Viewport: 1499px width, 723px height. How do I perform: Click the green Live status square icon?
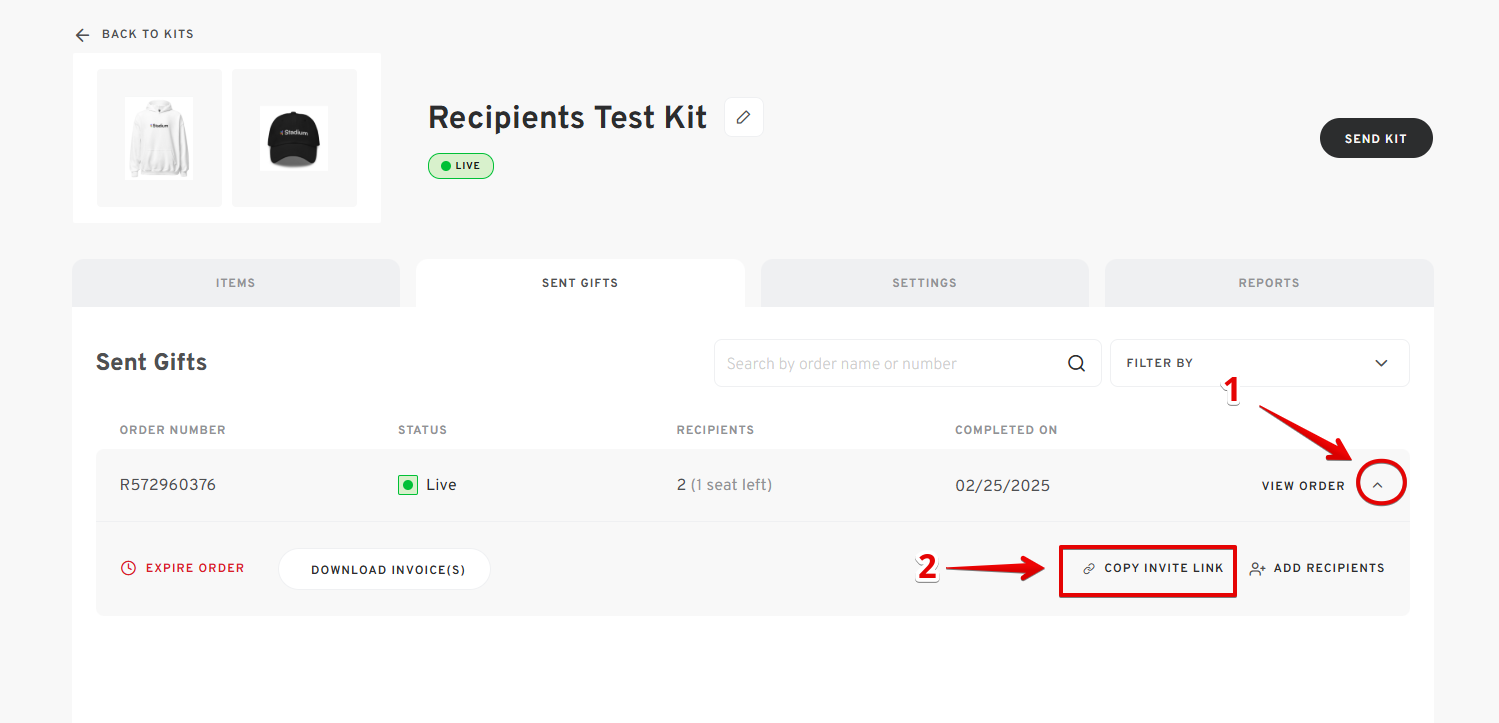[407, 485]
